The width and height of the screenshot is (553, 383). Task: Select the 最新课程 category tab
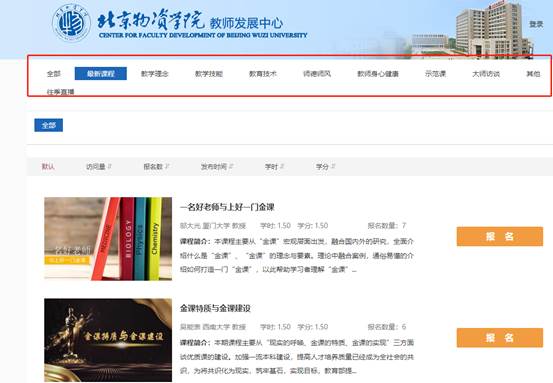(x=101, y=74)
